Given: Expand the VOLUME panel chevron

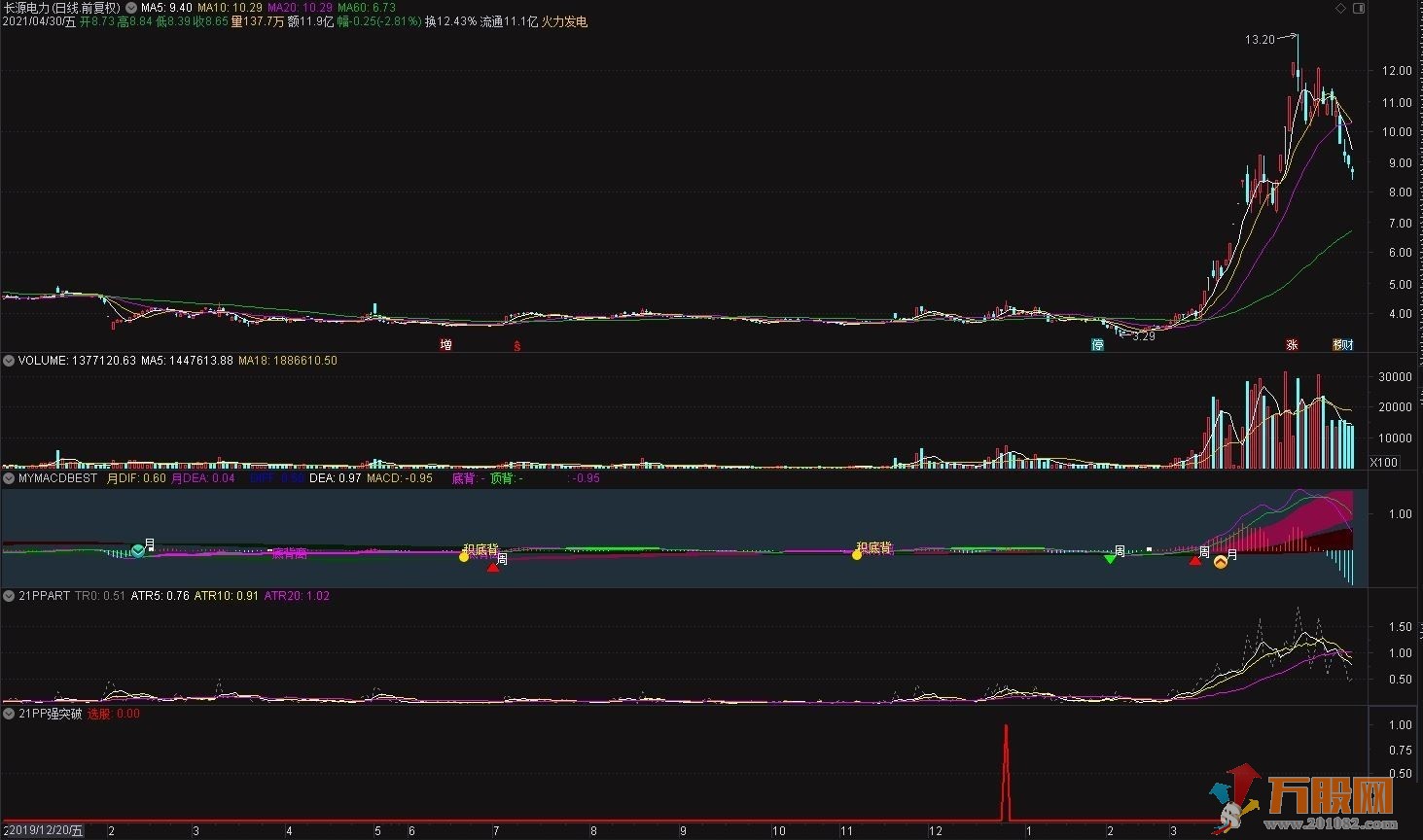Looking at the screenshot, I should click(x=9, y=361).
